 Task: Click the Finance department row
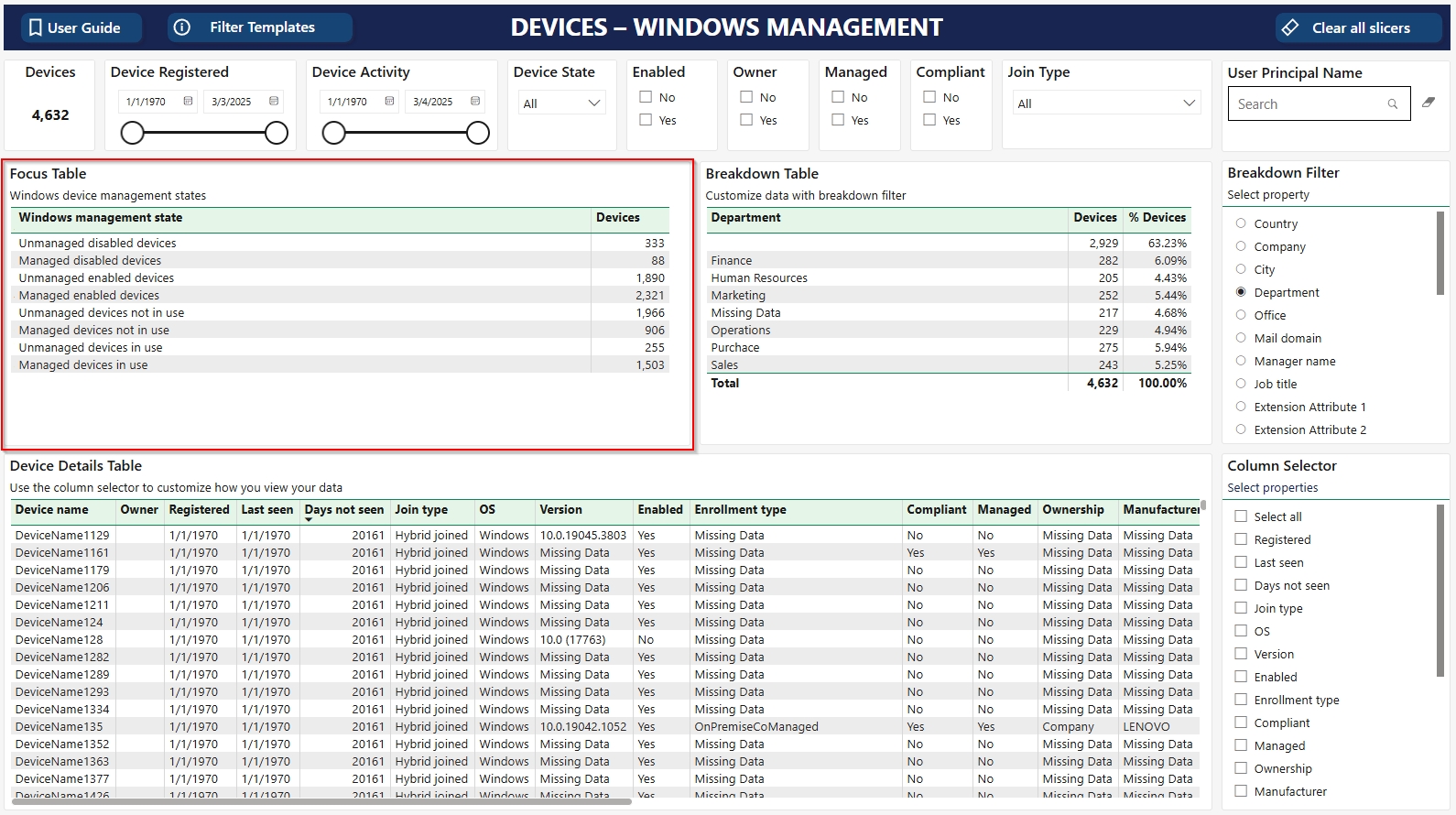(x=732, y=261)
